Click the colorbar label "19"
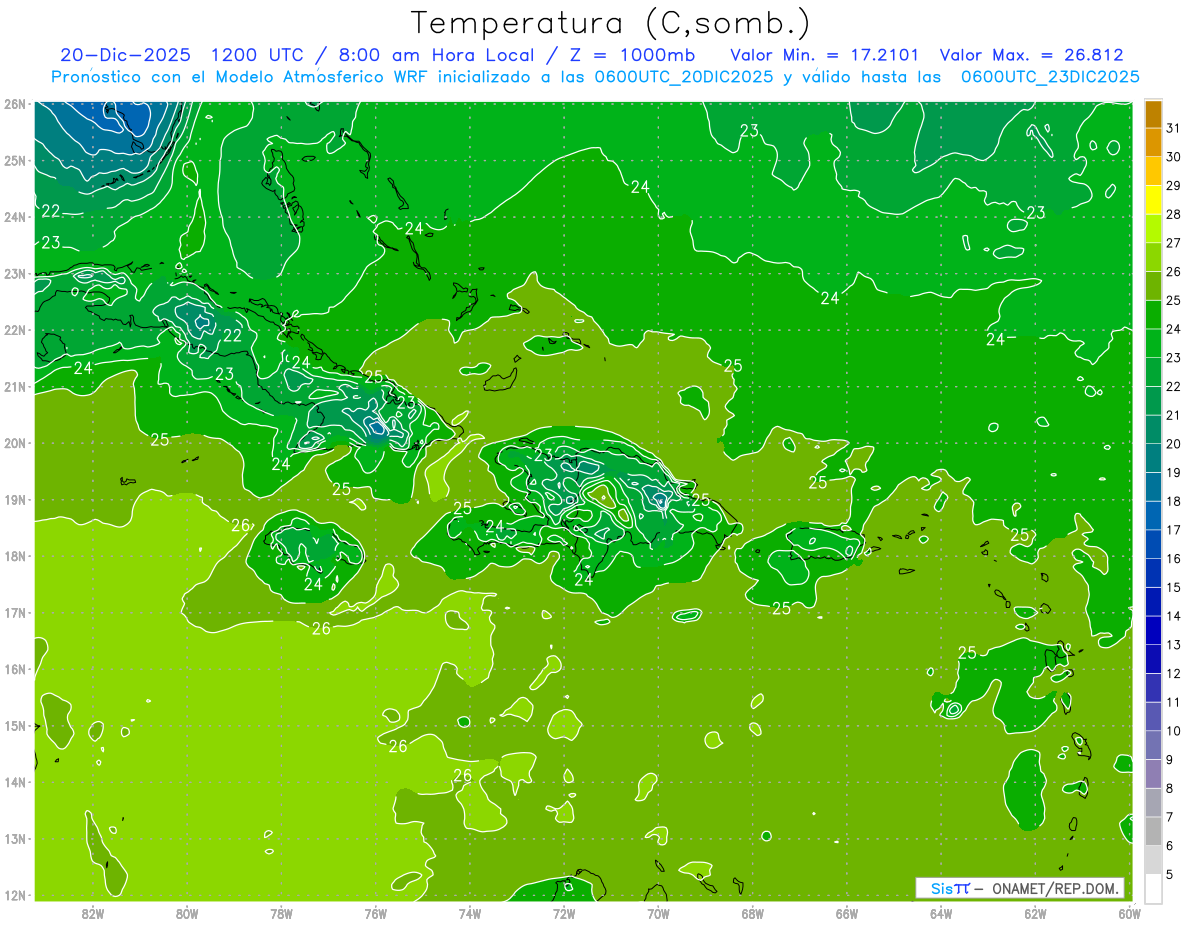Image resolution: width=1200 pixels, height=927 pixels. point(1173,472)
